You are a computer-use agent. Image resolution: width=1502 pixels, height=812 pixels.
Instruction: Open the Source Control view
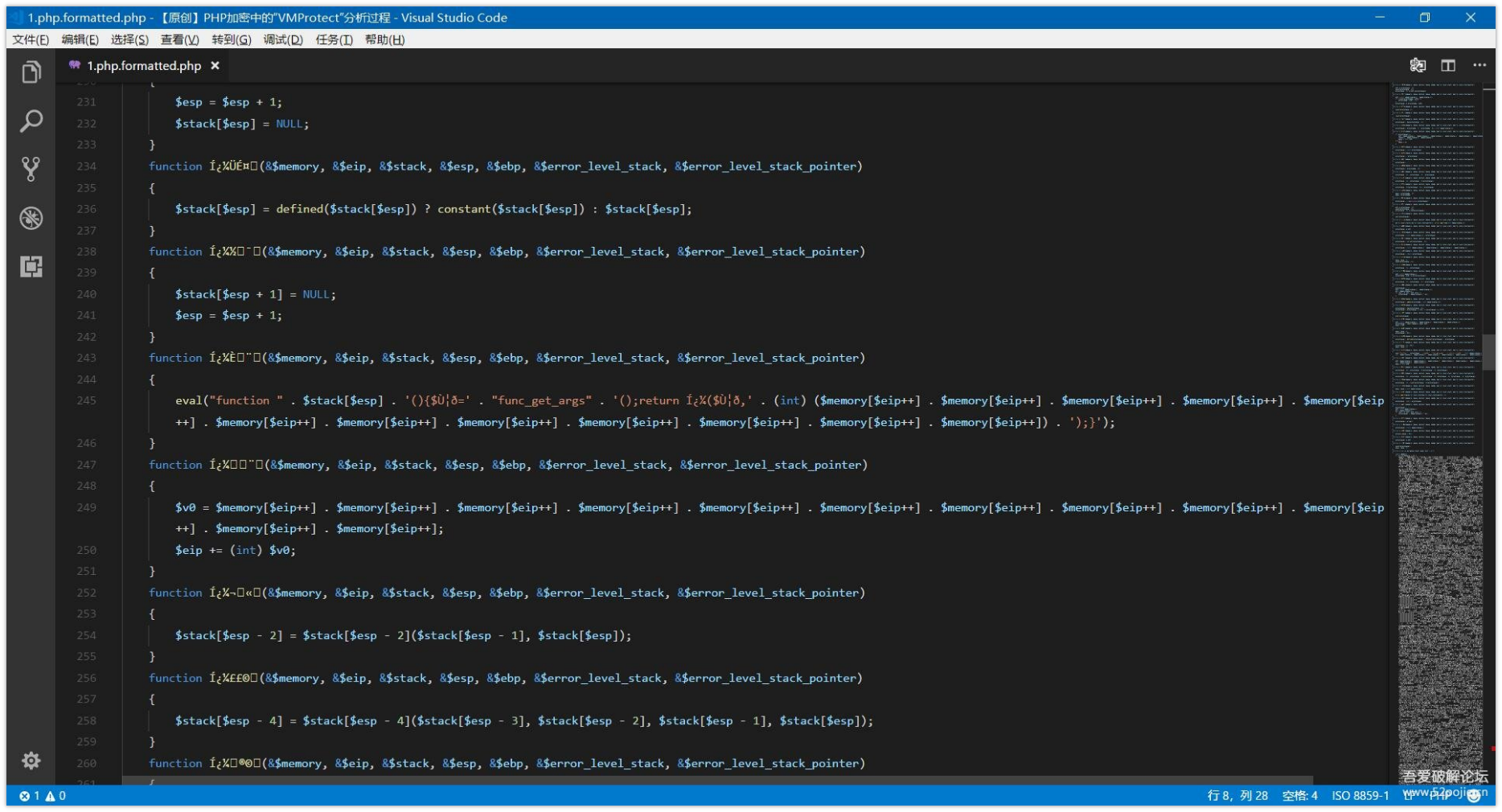[x=31, y=170]
